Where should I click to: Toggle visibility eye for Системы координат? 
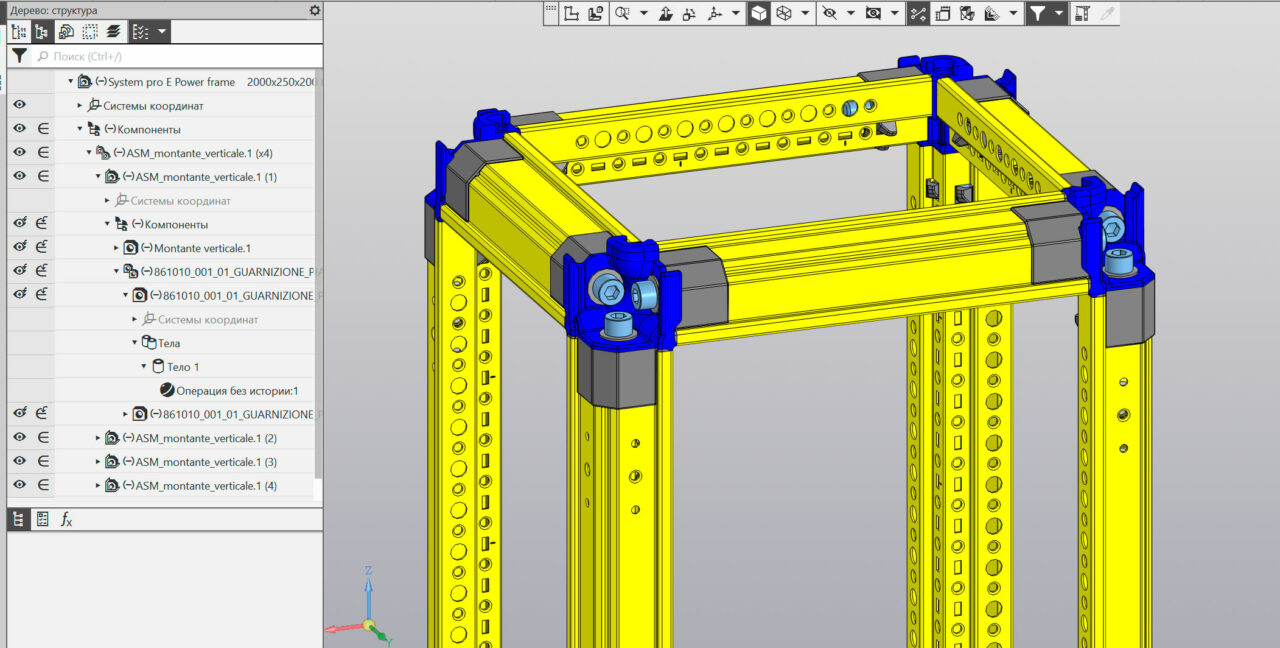(x=19, y=105)
